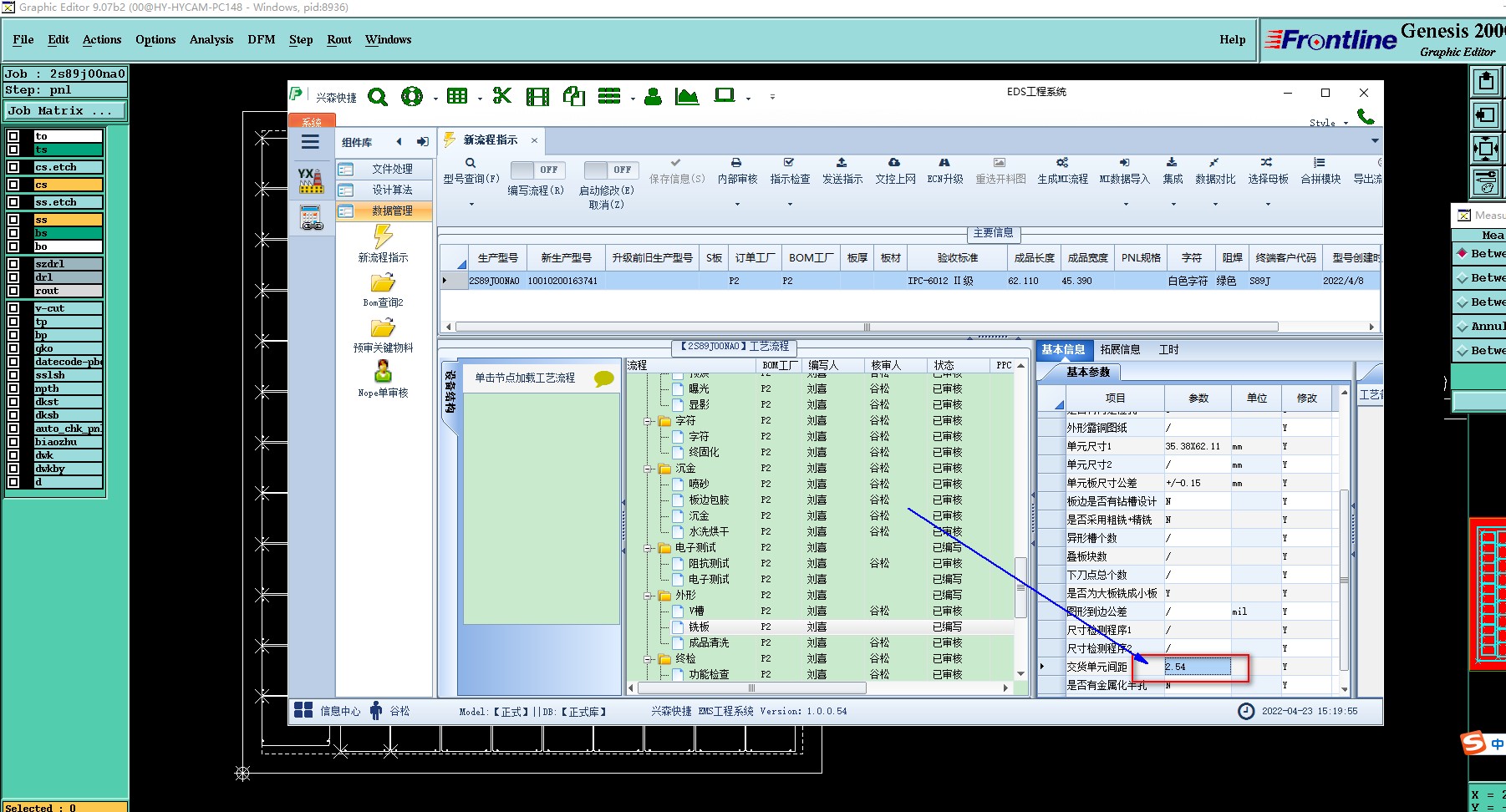Toggle checkbox for layer biaozhu
Screen dimensions: 1506x812
click(x=13, y=442)
